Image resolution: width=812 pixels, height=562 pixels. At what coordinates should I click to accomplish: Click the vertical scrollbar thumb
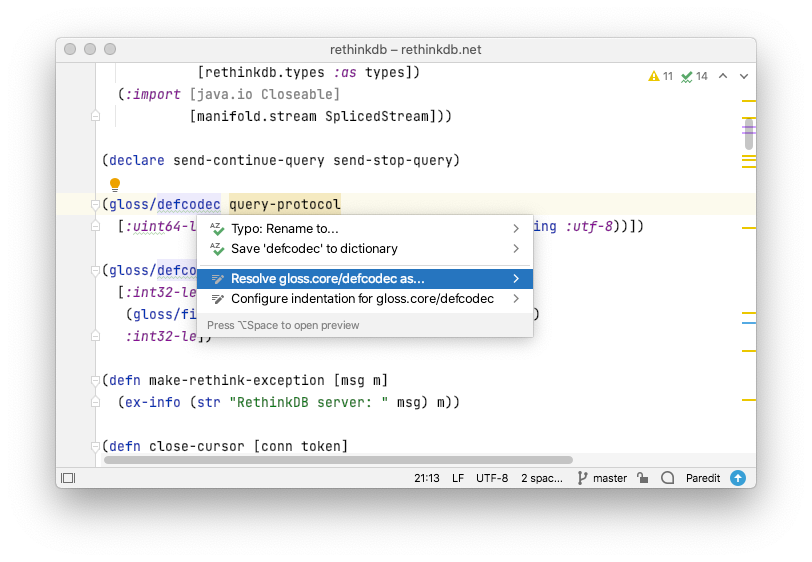click(x=749, y=134)
